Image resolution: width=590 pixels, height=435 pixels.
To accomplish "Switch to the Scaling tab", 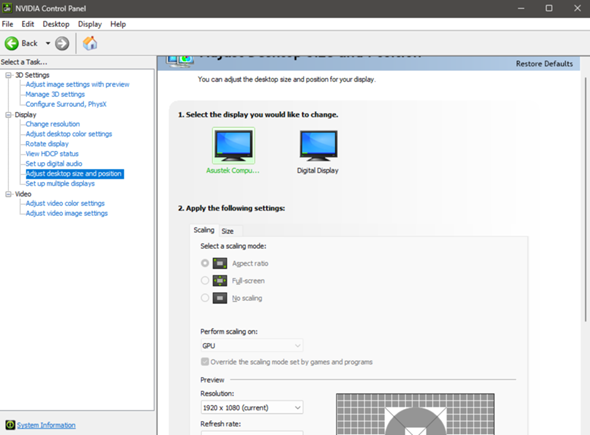I will coord(204,230).
